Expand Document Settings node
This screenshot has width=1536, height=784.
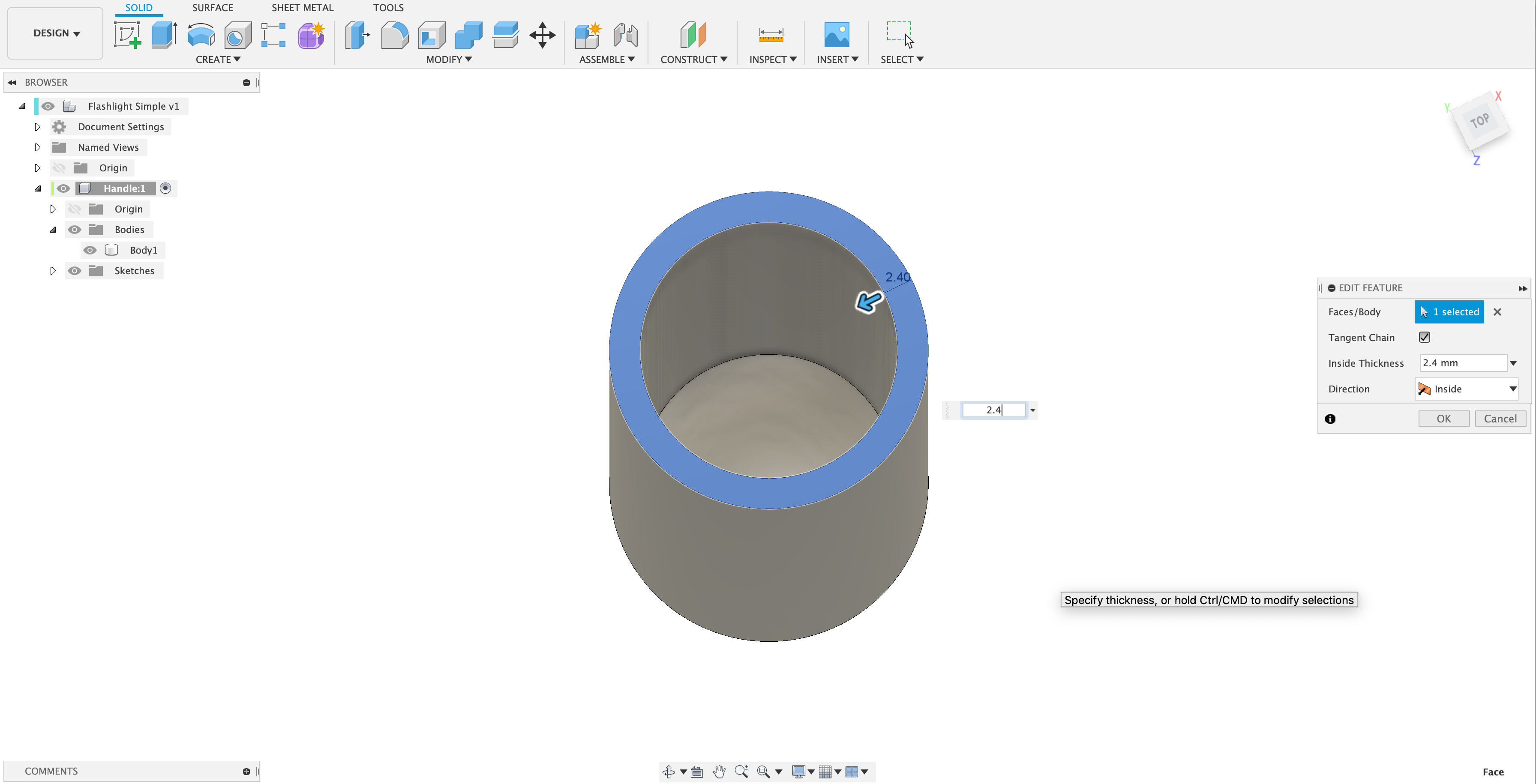coord(37,126)
